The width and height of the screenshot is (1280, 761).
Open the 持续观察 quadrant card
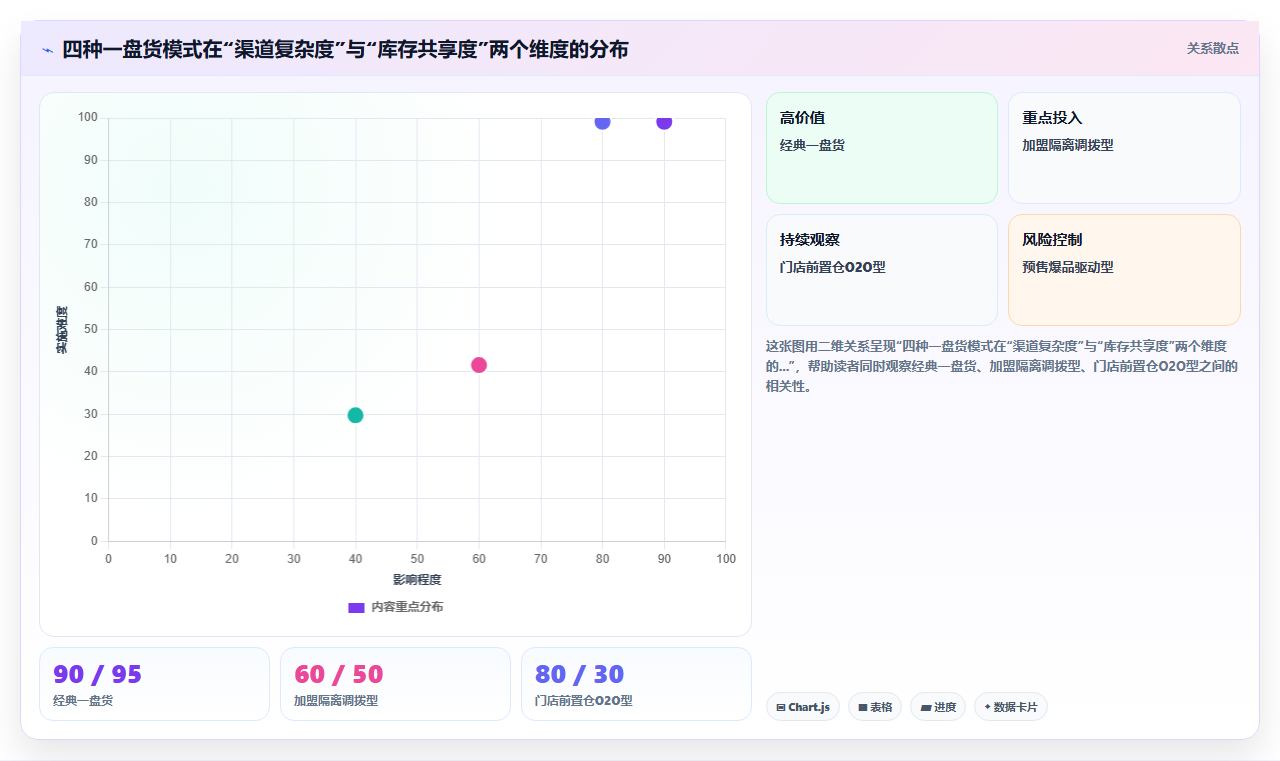tap(882, 270)
